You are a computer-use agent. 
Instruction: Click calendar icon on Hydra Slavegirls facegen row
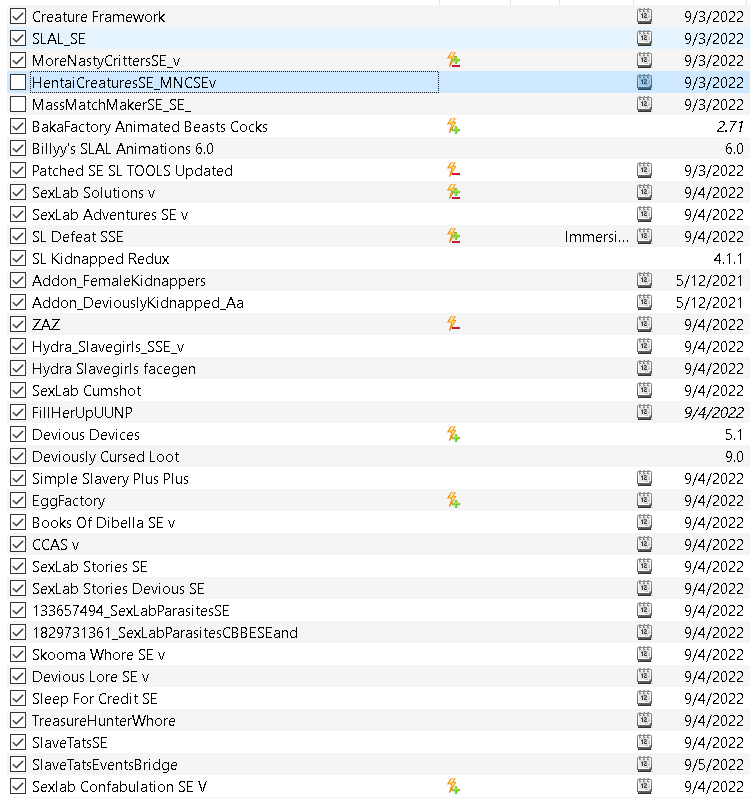(644, 368)
